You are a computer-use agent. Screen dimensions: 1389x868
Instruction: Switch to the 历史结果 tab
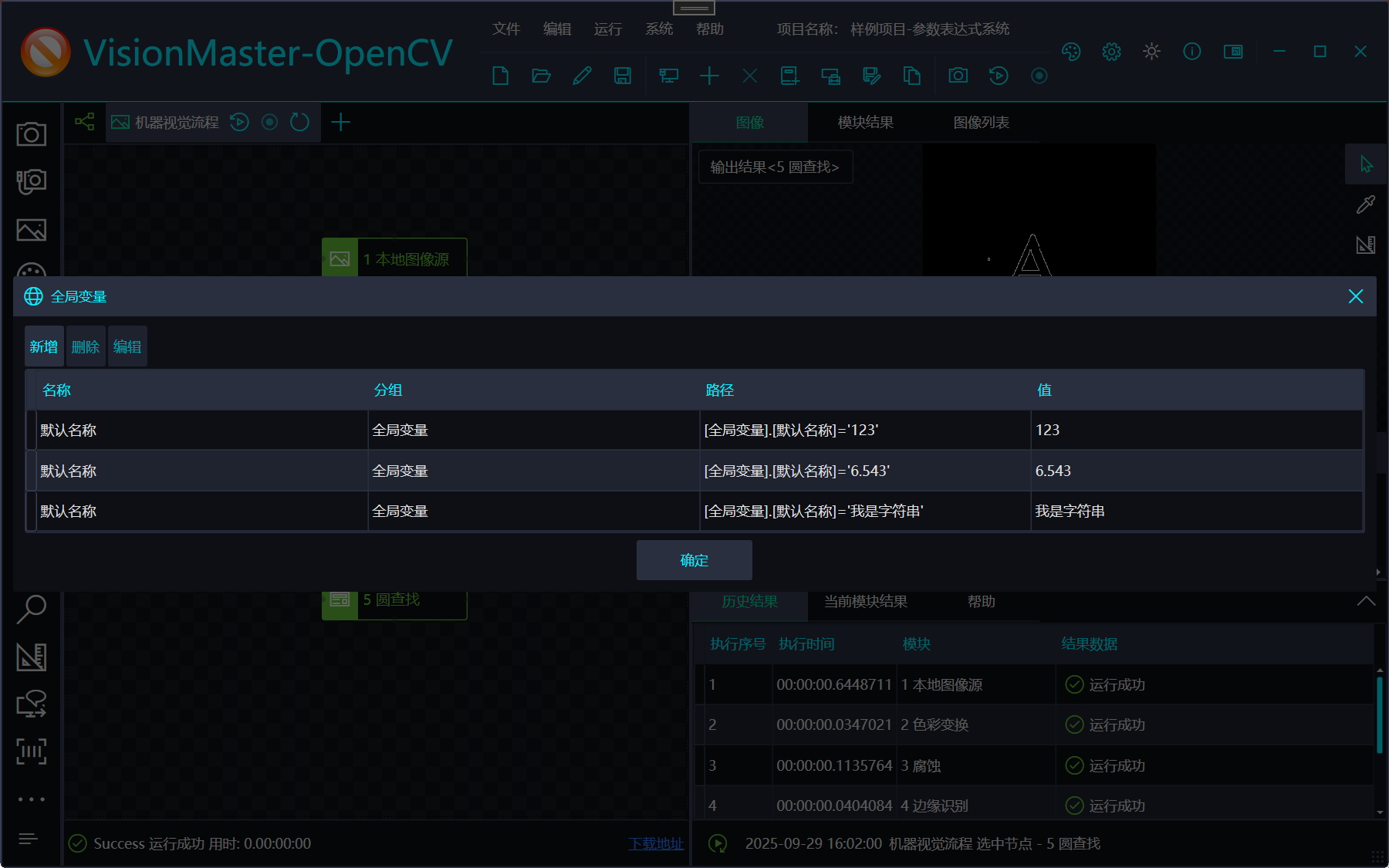click(749, 602)
